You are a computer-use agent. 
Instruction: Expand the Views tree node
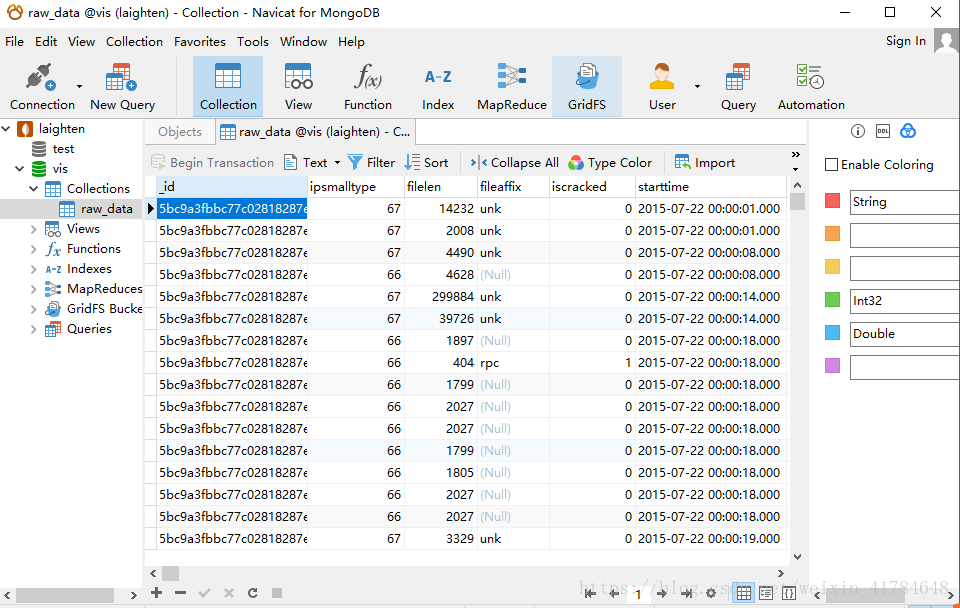(x=34, y=229)
